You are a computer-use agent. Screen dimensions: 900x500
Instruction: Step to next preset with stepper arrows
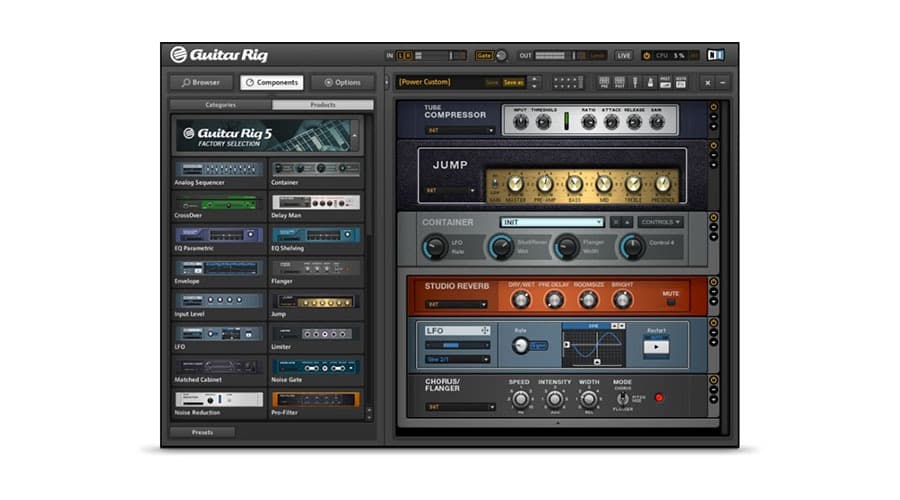pos(534,86)
